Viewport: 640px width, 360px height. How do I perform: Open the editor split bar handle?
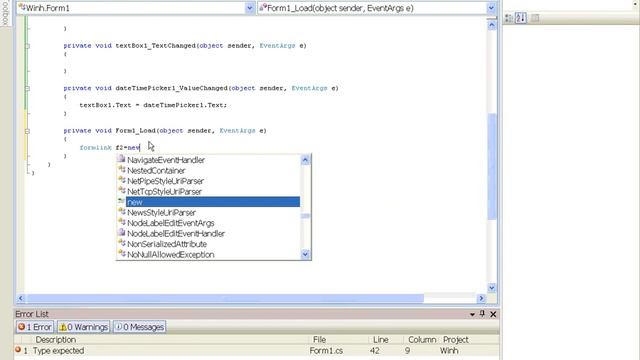point(491,18)
